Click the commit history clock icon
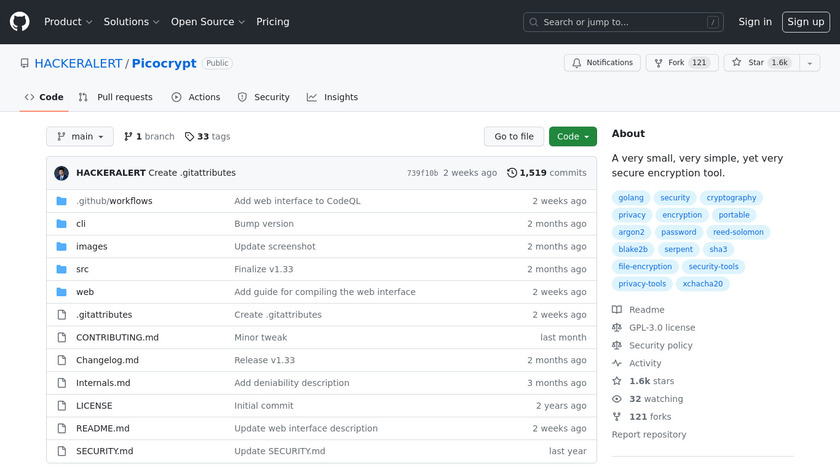 click(512, 173)
